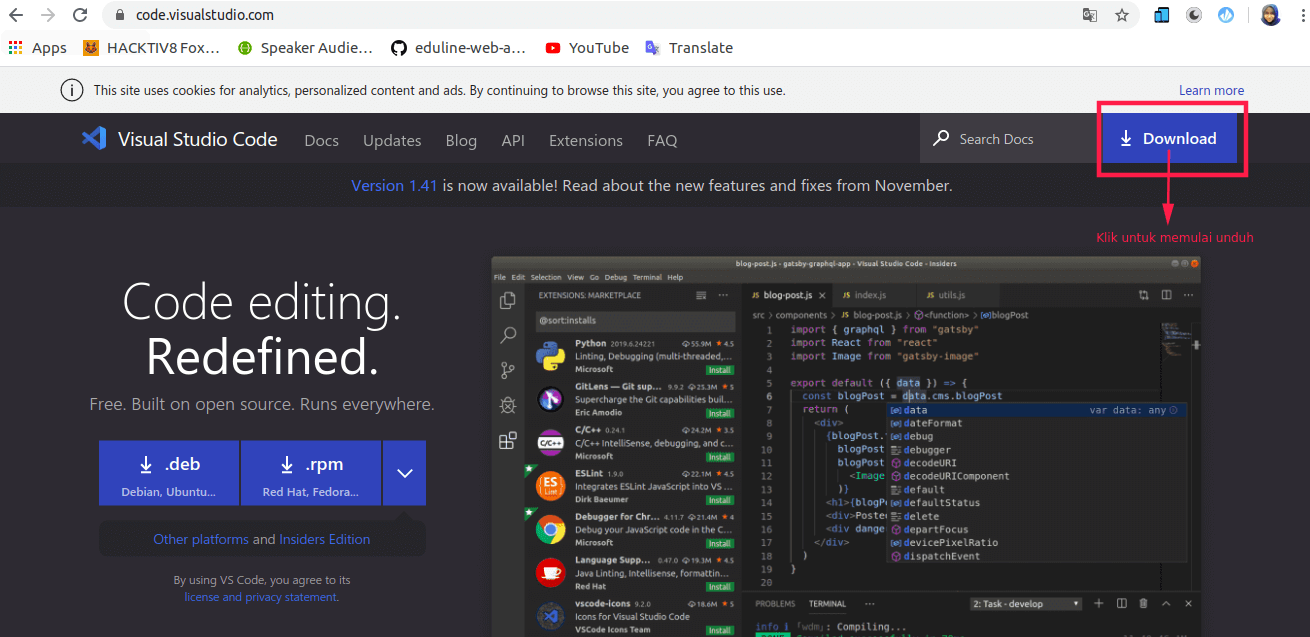Go to the Docs nav item

click(x=322, y=140)
